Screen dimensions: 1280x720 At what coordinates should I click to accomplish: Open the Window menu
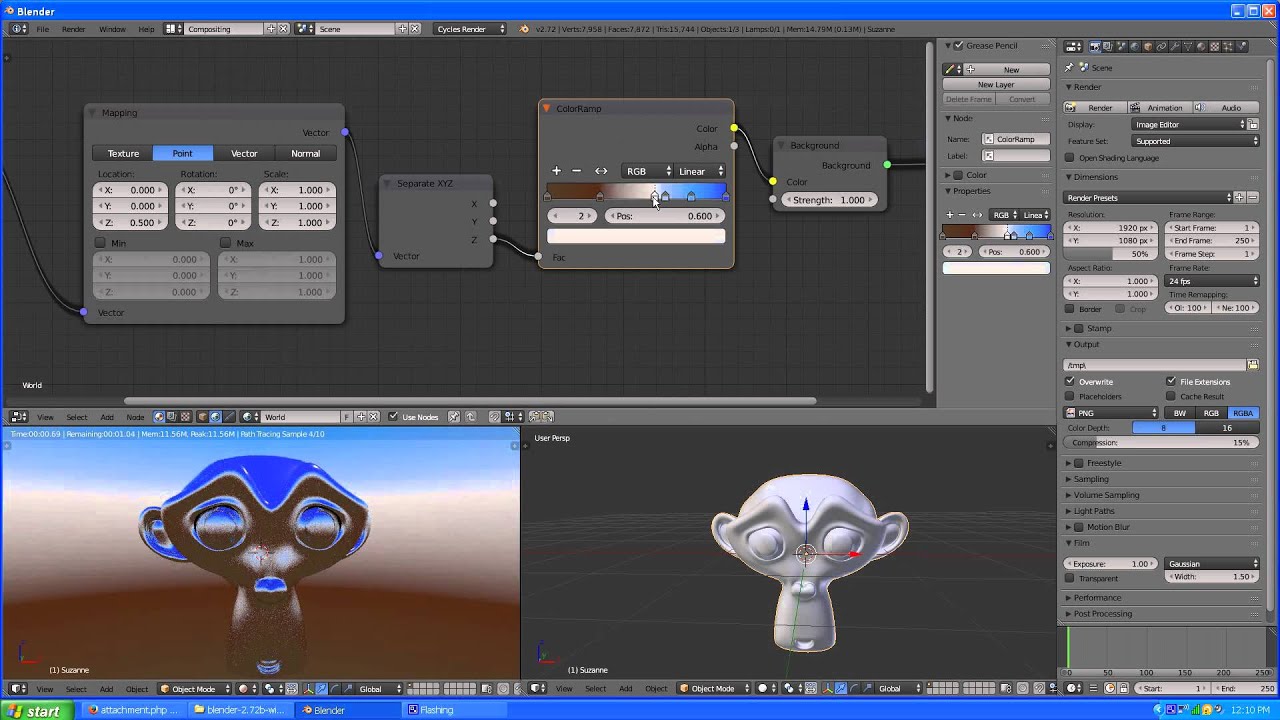112,29
